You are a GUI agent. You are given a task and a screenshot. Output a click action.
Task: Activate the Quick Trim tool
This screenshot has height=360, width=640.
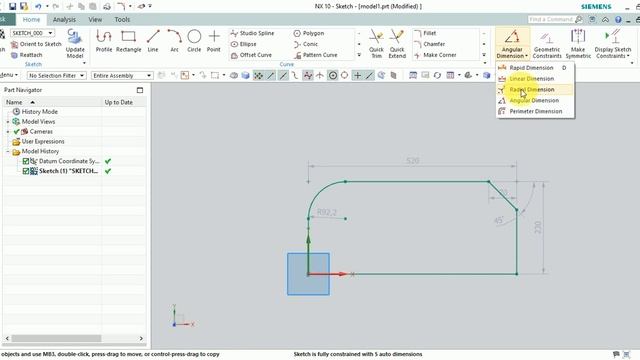point(376,44)
